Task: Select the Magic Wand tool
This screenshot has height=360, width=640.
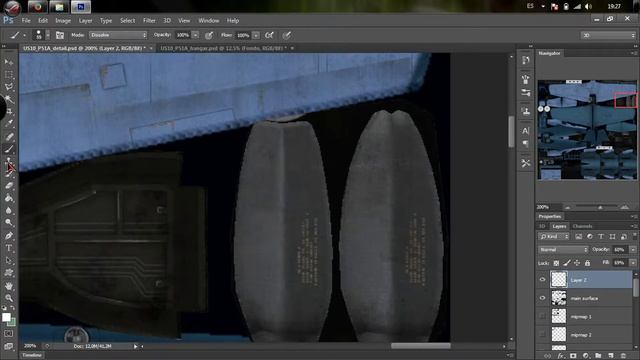Action: tap(9, 99)
